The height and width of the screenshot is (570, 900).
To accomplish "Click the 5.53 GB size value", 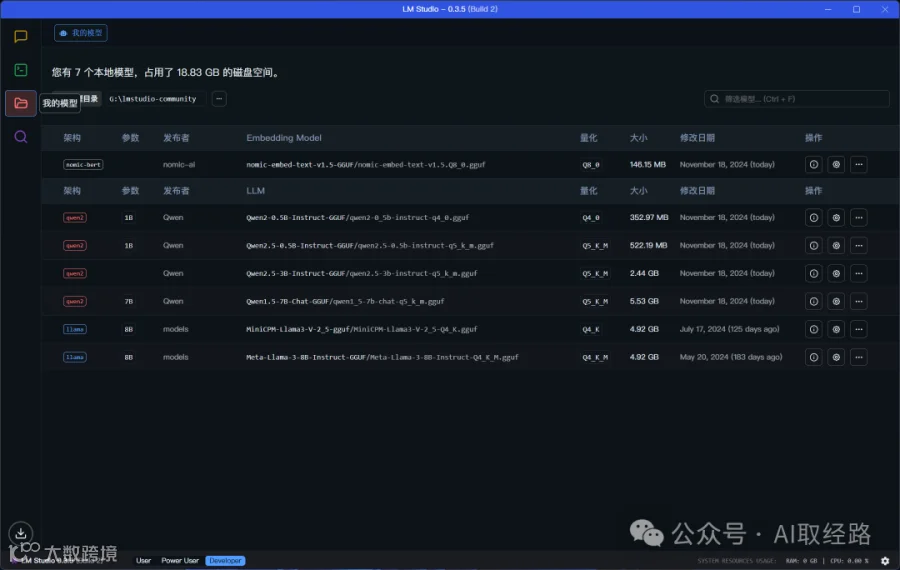I will [x=644, y=301].
